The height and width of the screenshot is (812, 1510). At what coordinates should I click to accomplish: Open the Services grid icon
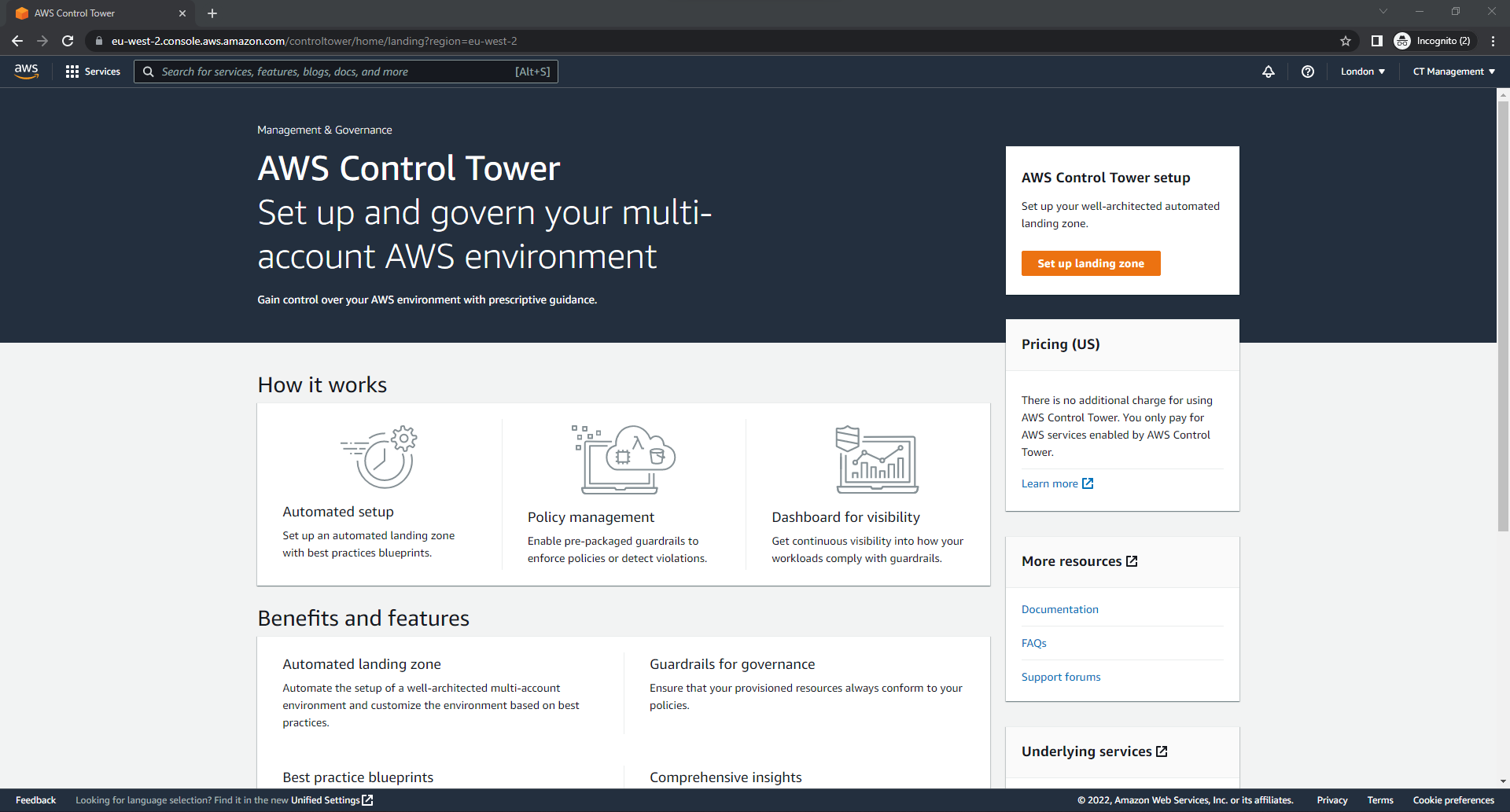point(72,71)
